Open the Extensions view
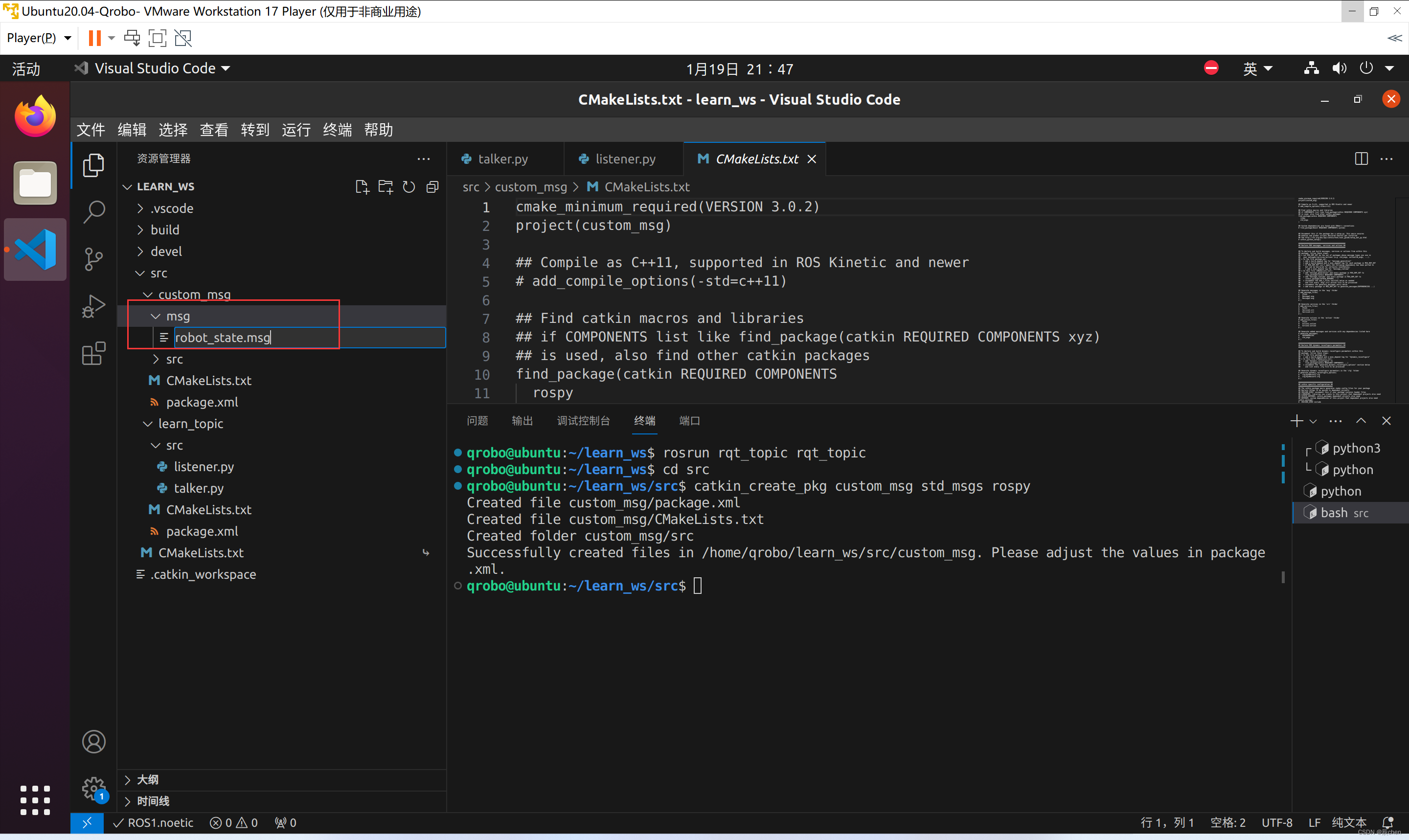 (93, 354)
